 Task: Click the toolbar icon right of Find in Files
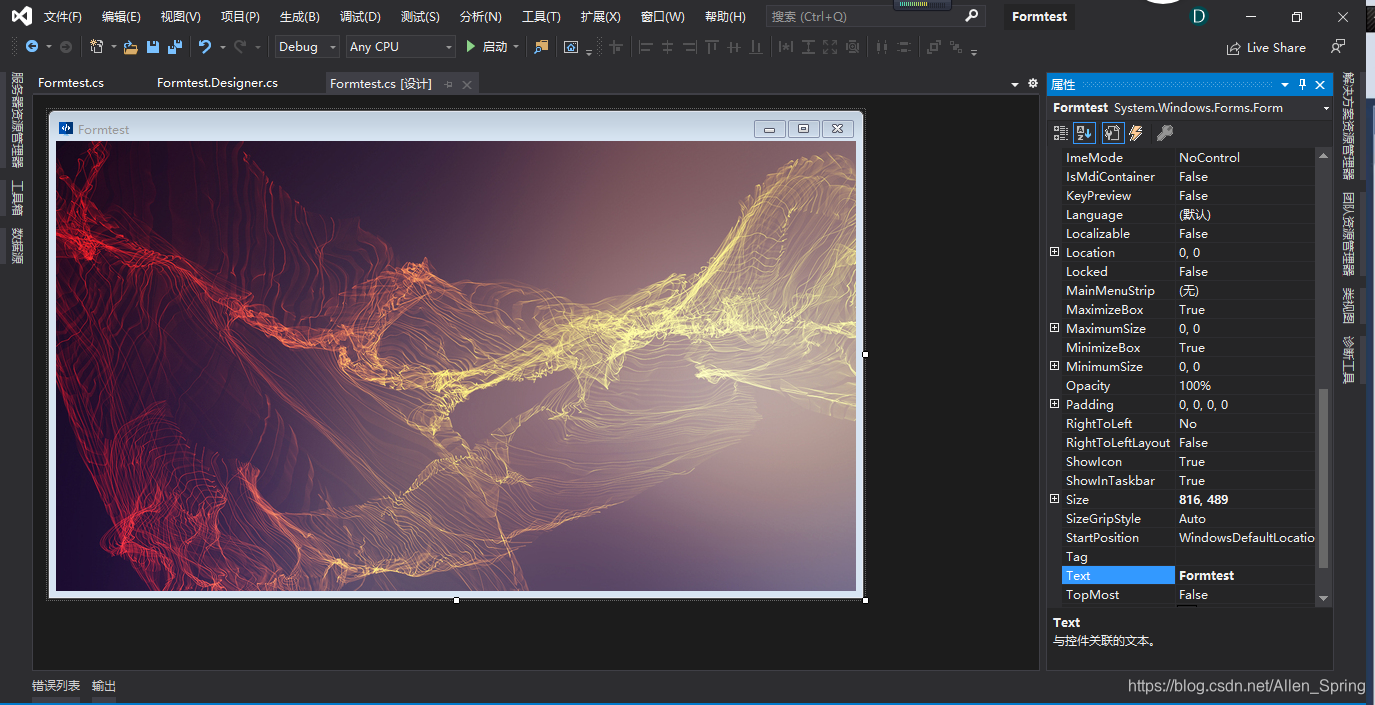pyautogui.click(x=571, y=47)
